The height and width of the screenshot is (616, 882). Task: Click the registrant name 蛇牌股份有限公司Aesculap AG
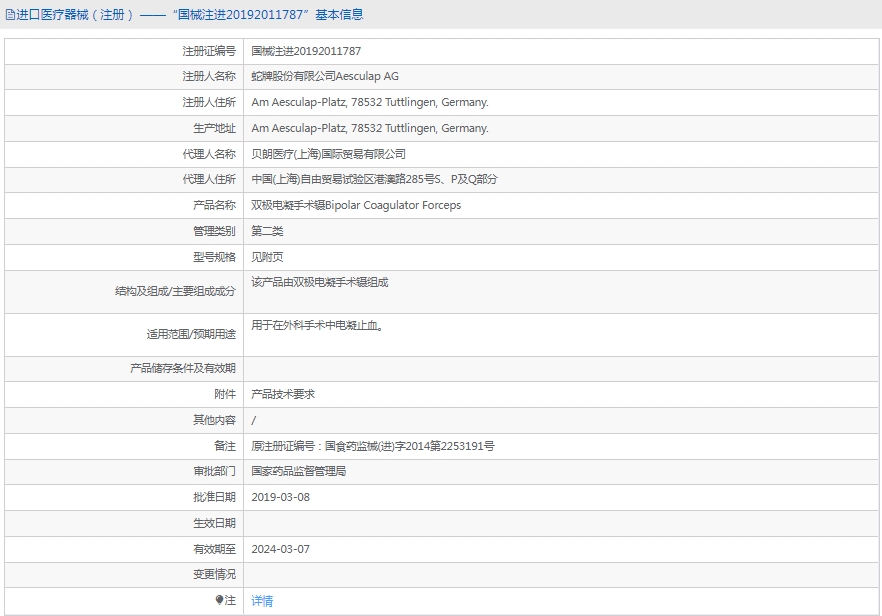(x=325, y=77)
